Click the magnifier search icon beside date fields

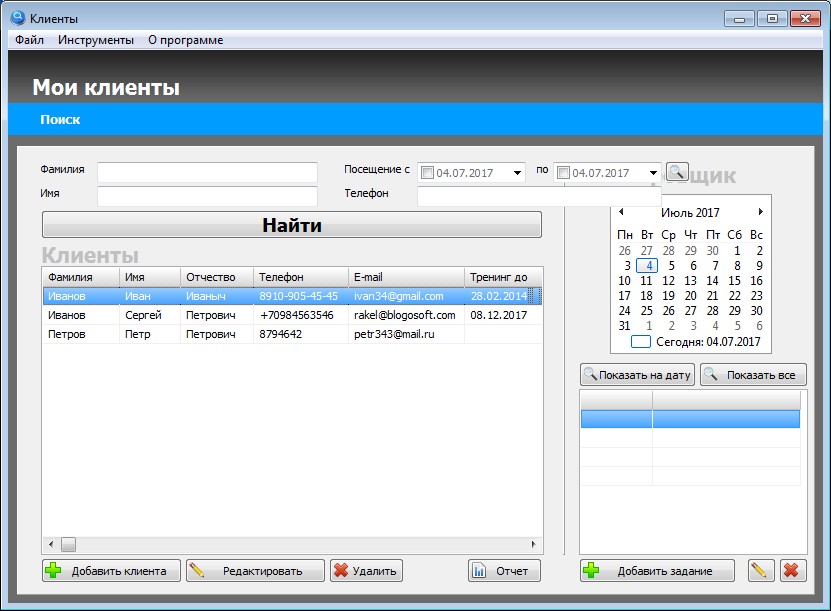point(677,172)
